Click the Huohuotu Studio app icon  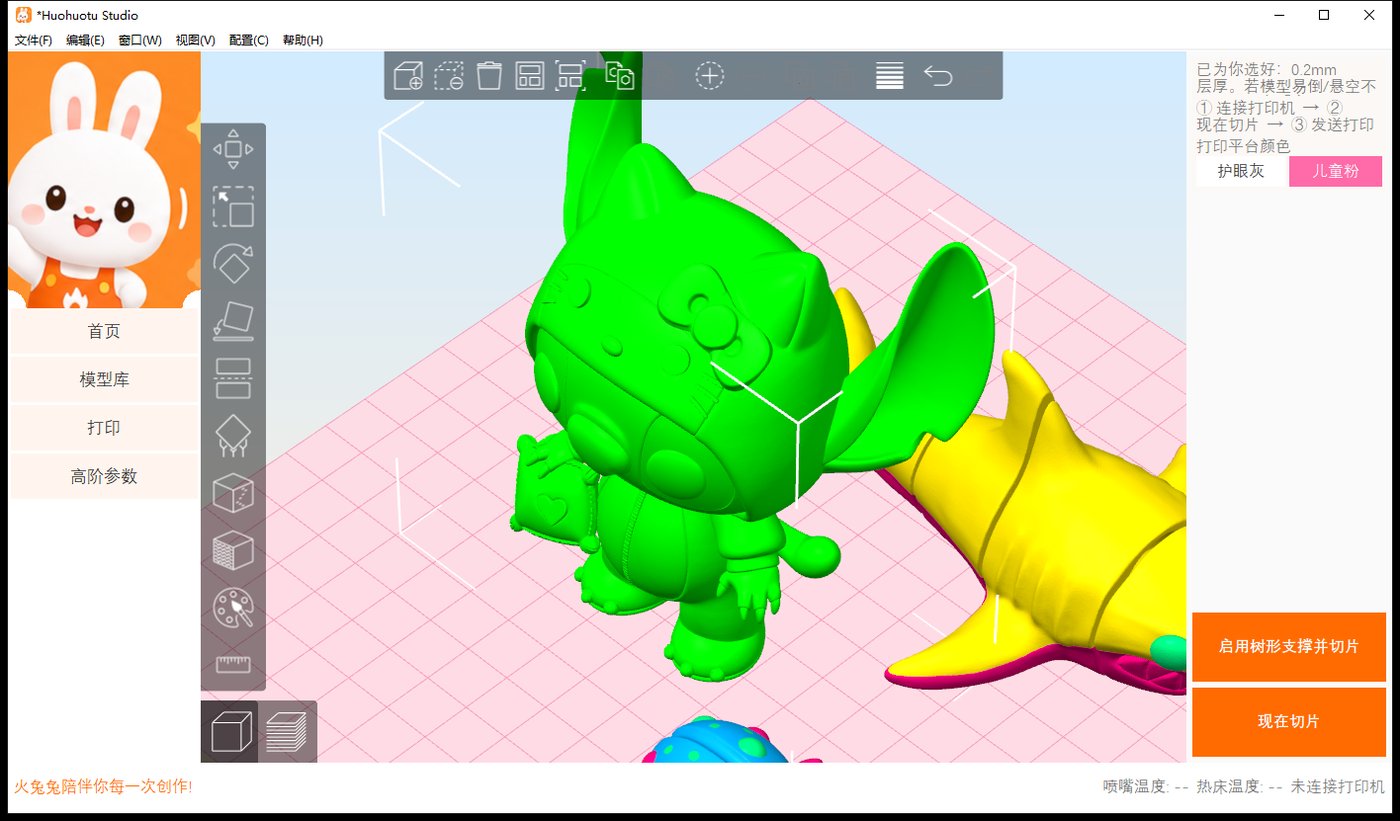(x=22, y=15)
